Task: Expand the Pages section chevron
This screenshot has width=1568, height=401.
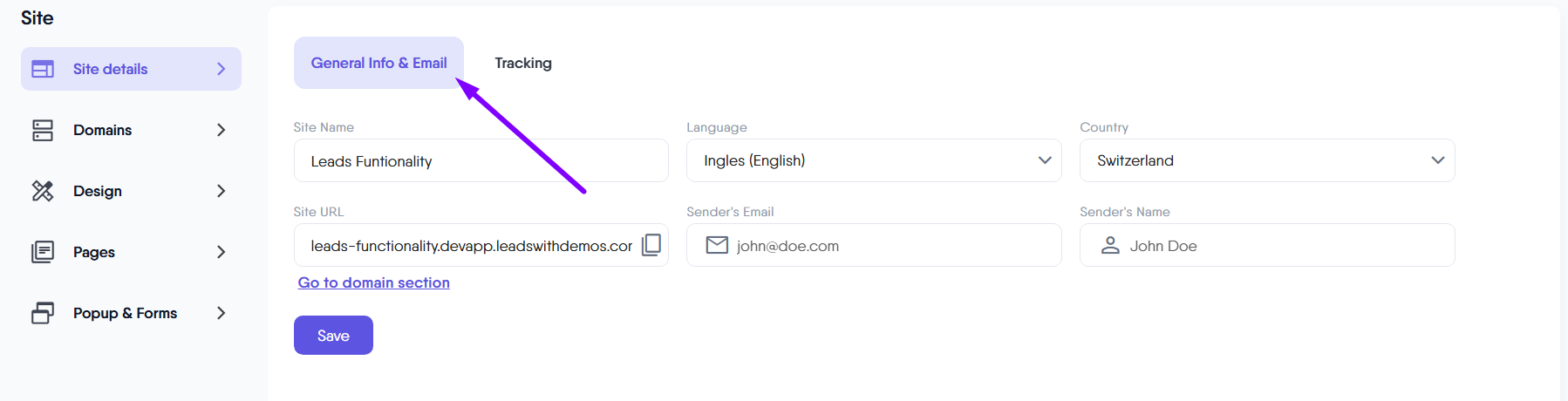Action: [x=222, y=252]
